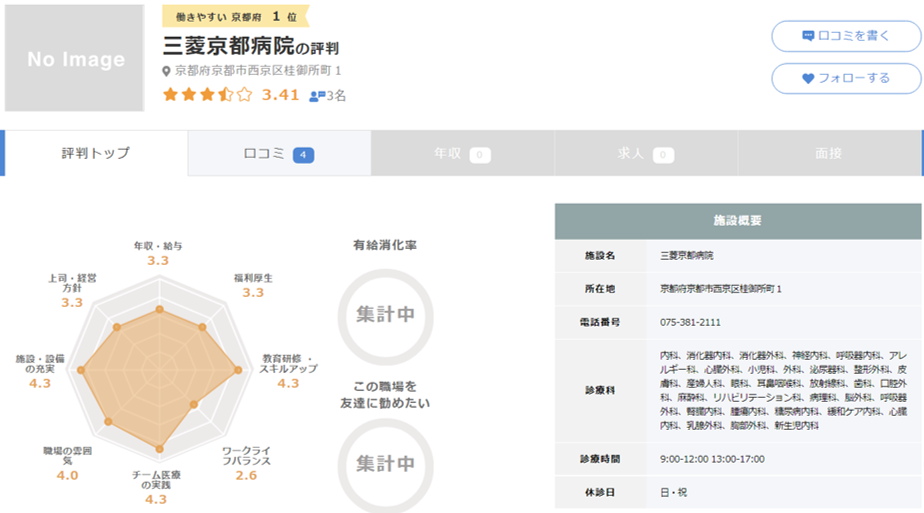
Task: Click the 施設名 value 三菱京都病院
Action: pos(687,256)
